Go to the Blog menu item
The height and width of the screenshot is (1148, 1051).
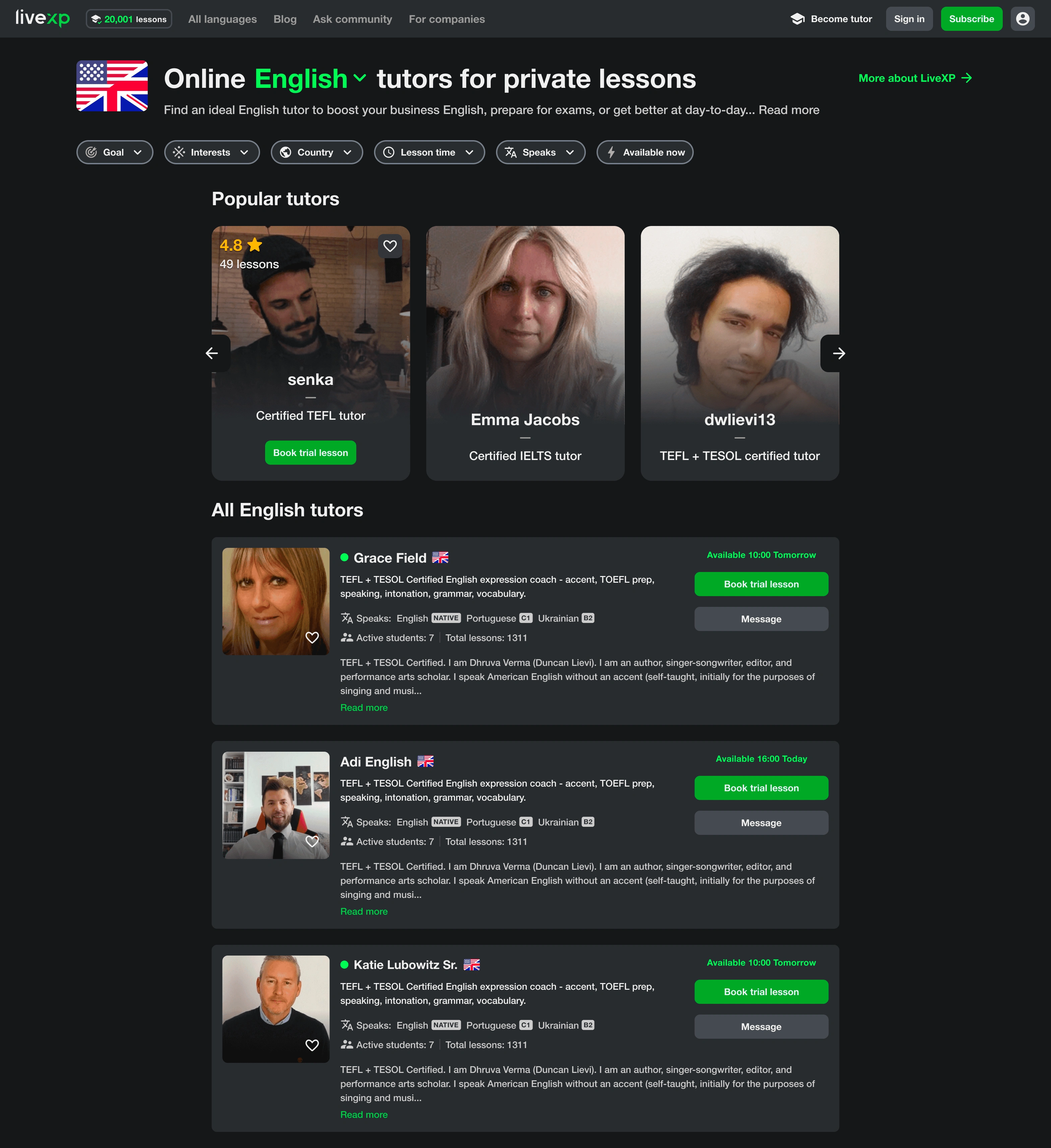[x=285, y=19]
